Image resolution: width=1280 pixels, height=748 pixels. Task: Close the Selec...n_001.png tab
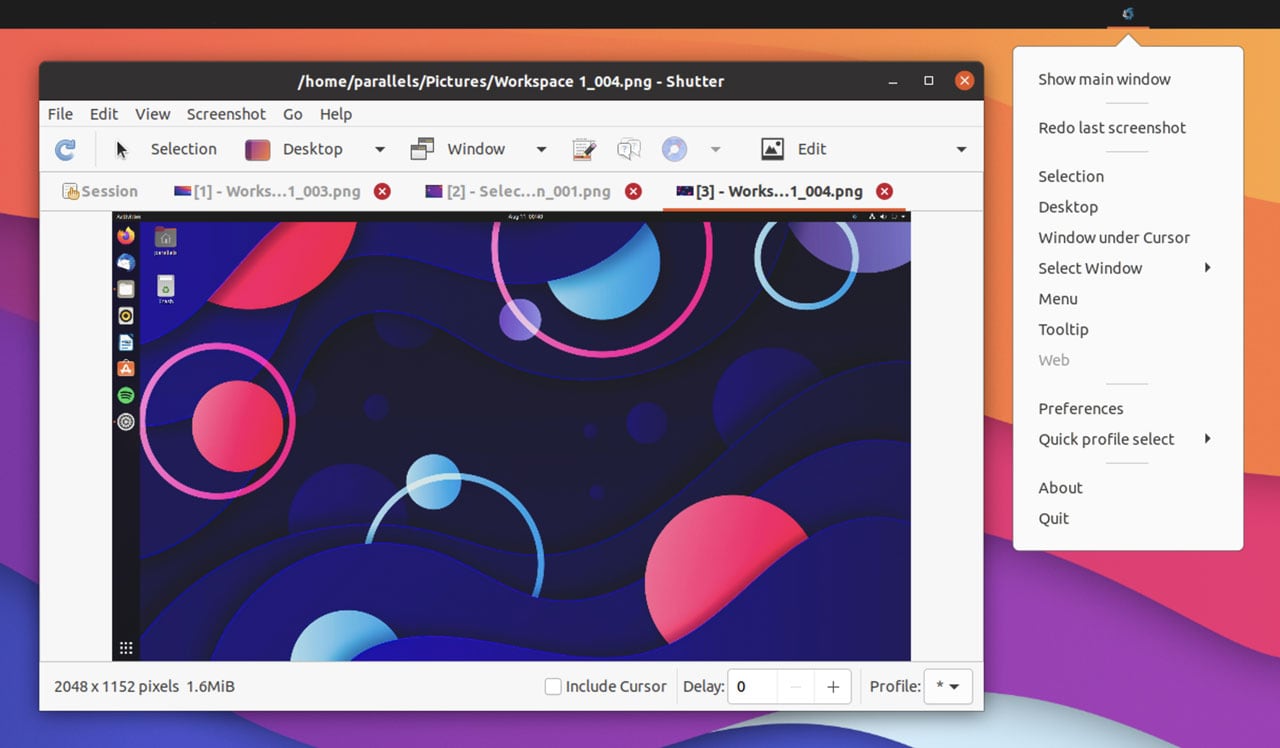(x=633, y=191)
